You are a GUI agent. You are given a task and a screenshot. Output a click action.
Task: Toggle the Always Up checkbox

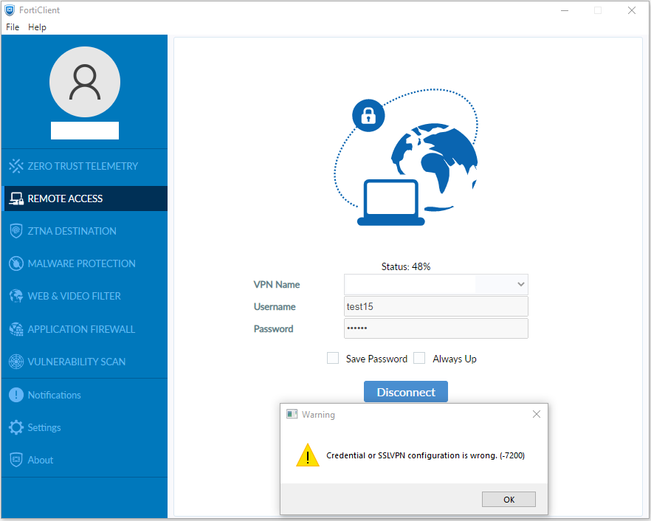(419, 358)
